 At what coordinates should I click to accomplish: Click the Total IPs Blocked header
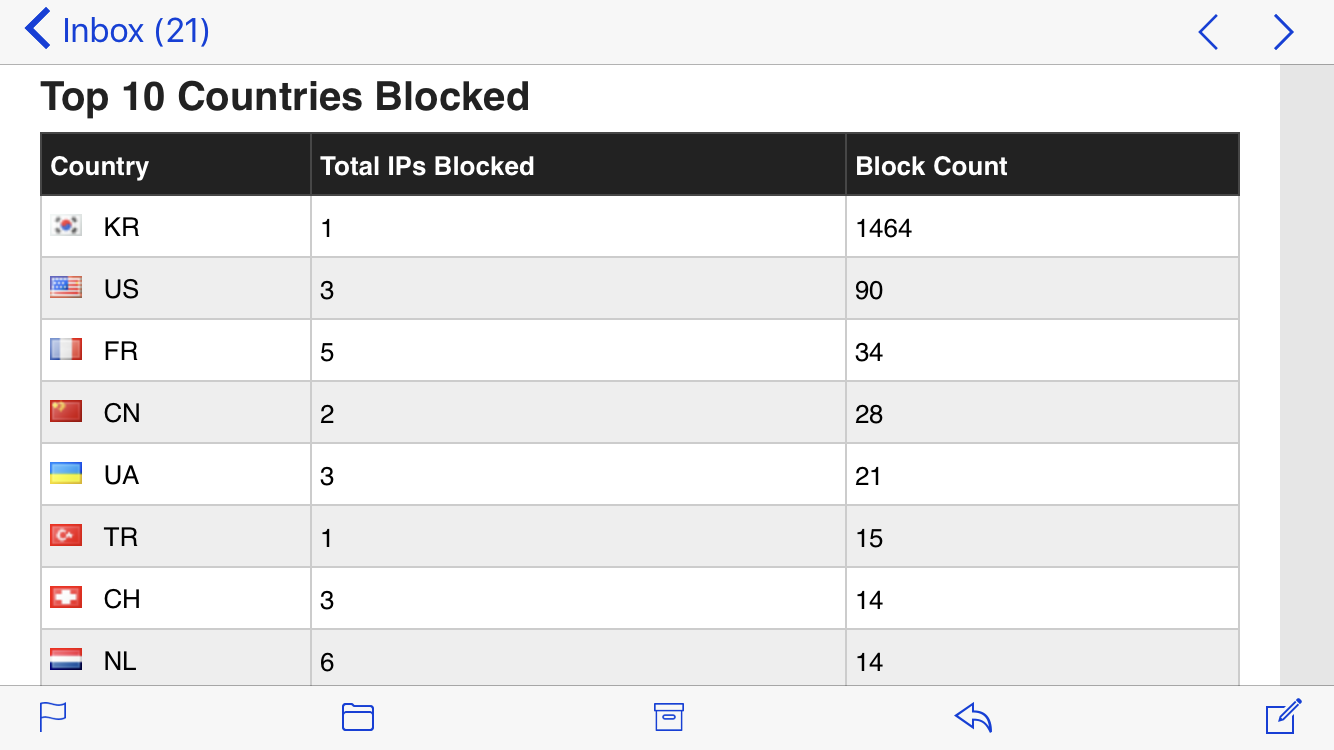click(578, 165)
